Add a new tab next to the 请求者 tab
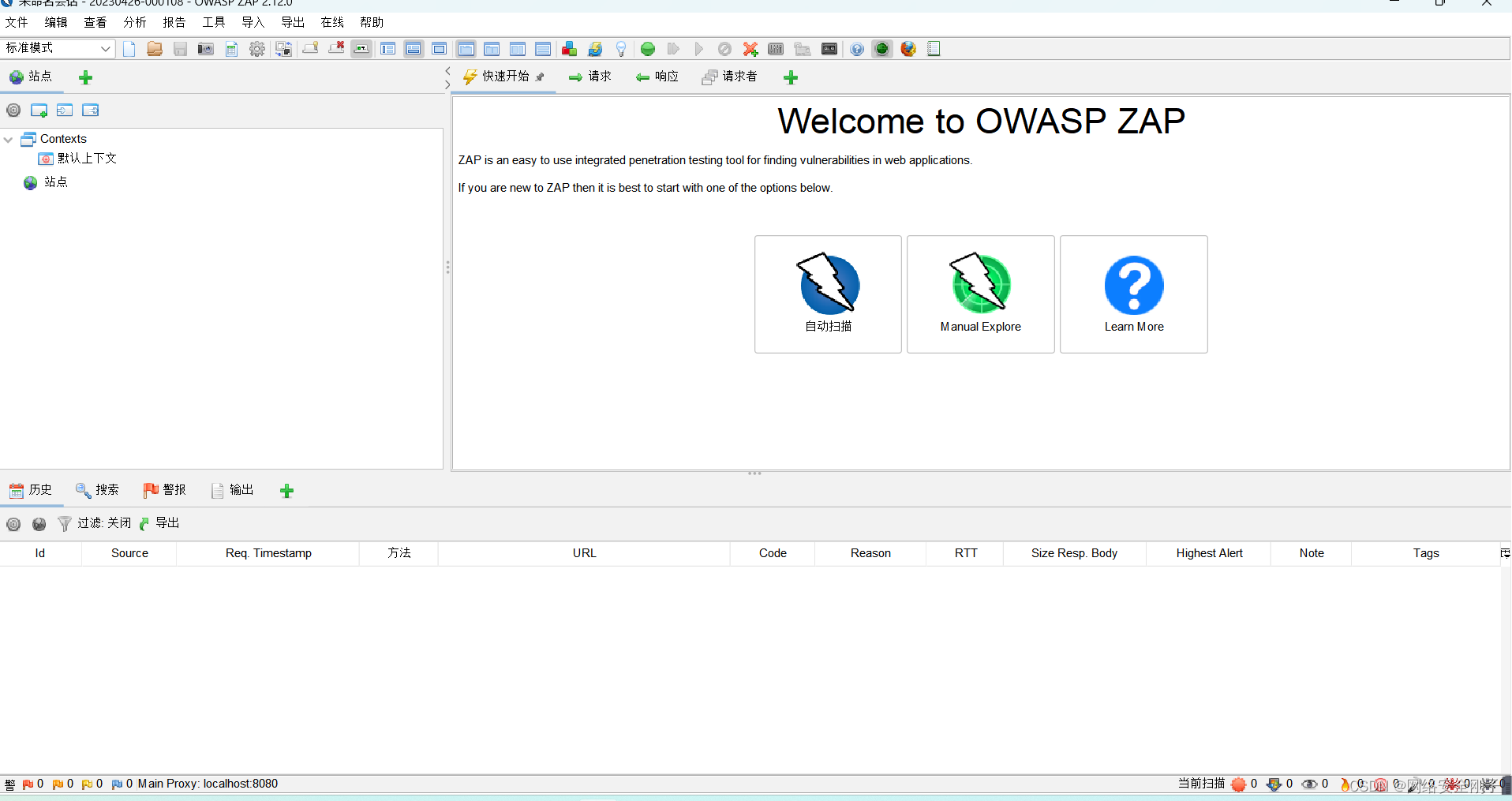This screenshot has width=1512, height=801. point(791,77)
